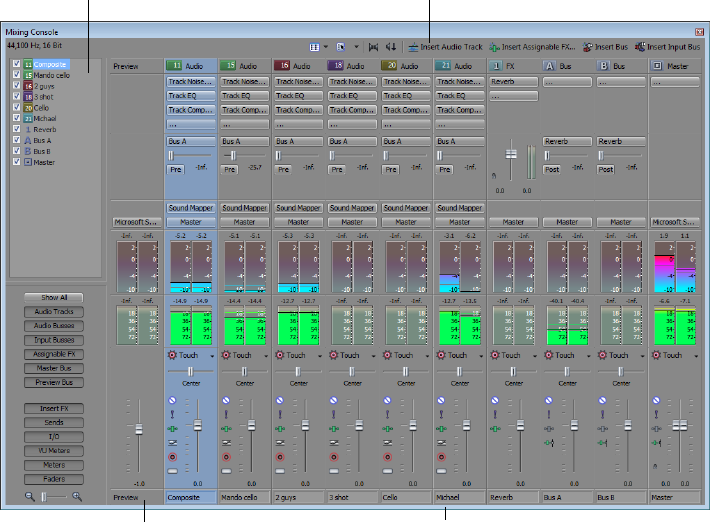The height and width of the screenshot is (522, 710).
Task: Click the Show All button
Action: [x=55, y=298]
